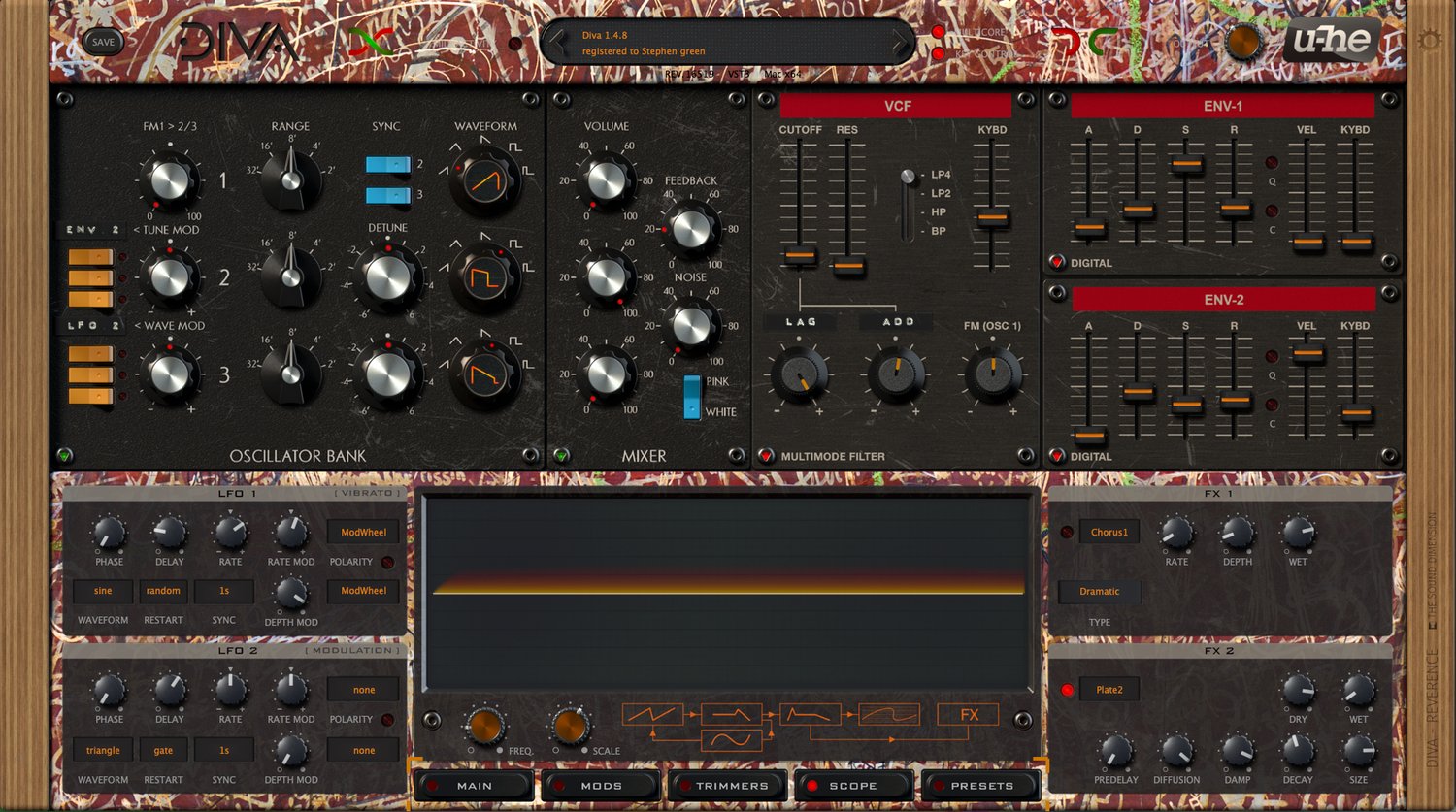Open the Plate2 effect selector in FX 2

(1109, 690)
